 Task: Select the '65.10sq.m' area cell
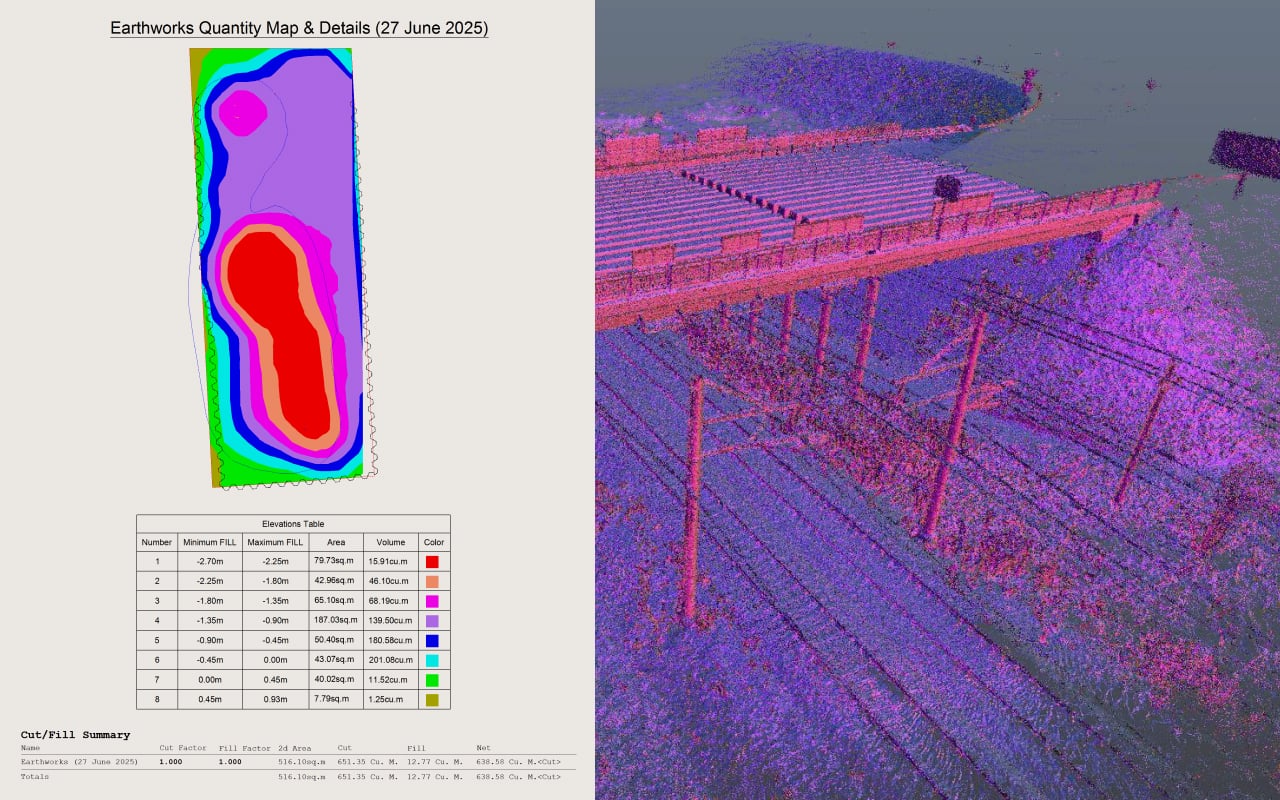(x=335, y=600)
